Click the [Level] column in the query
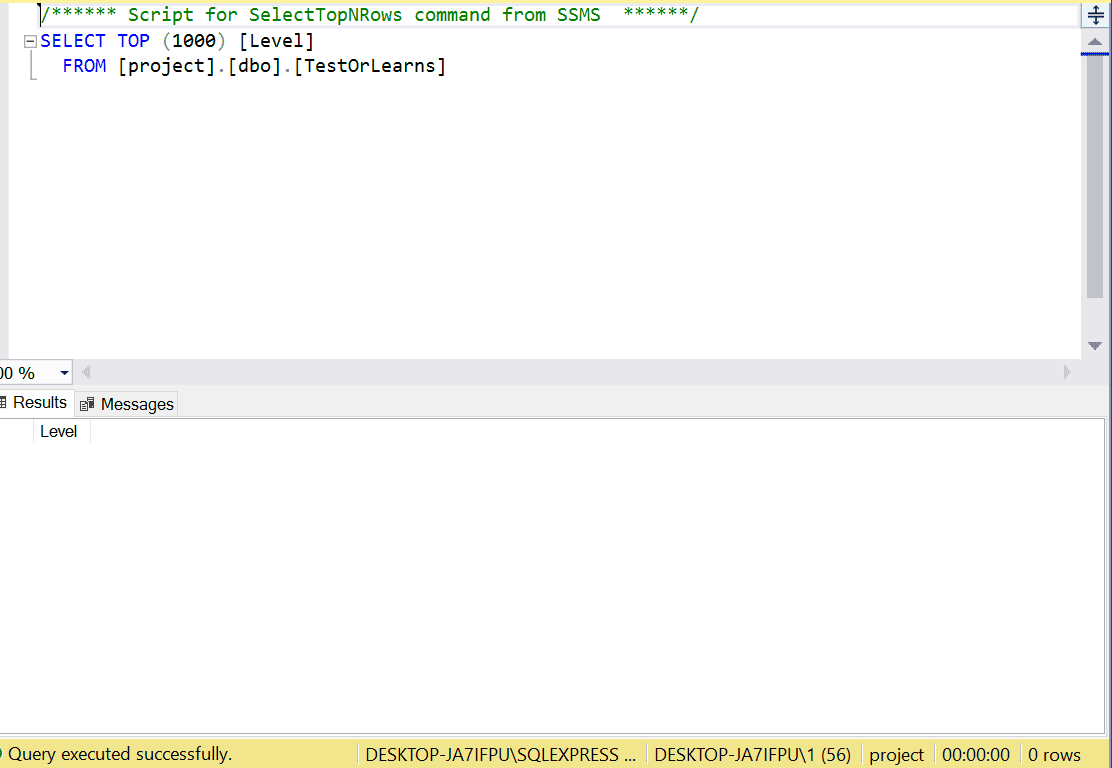Image resolution: width=1112 pixels, height=768 pixels. click(277, 41)
